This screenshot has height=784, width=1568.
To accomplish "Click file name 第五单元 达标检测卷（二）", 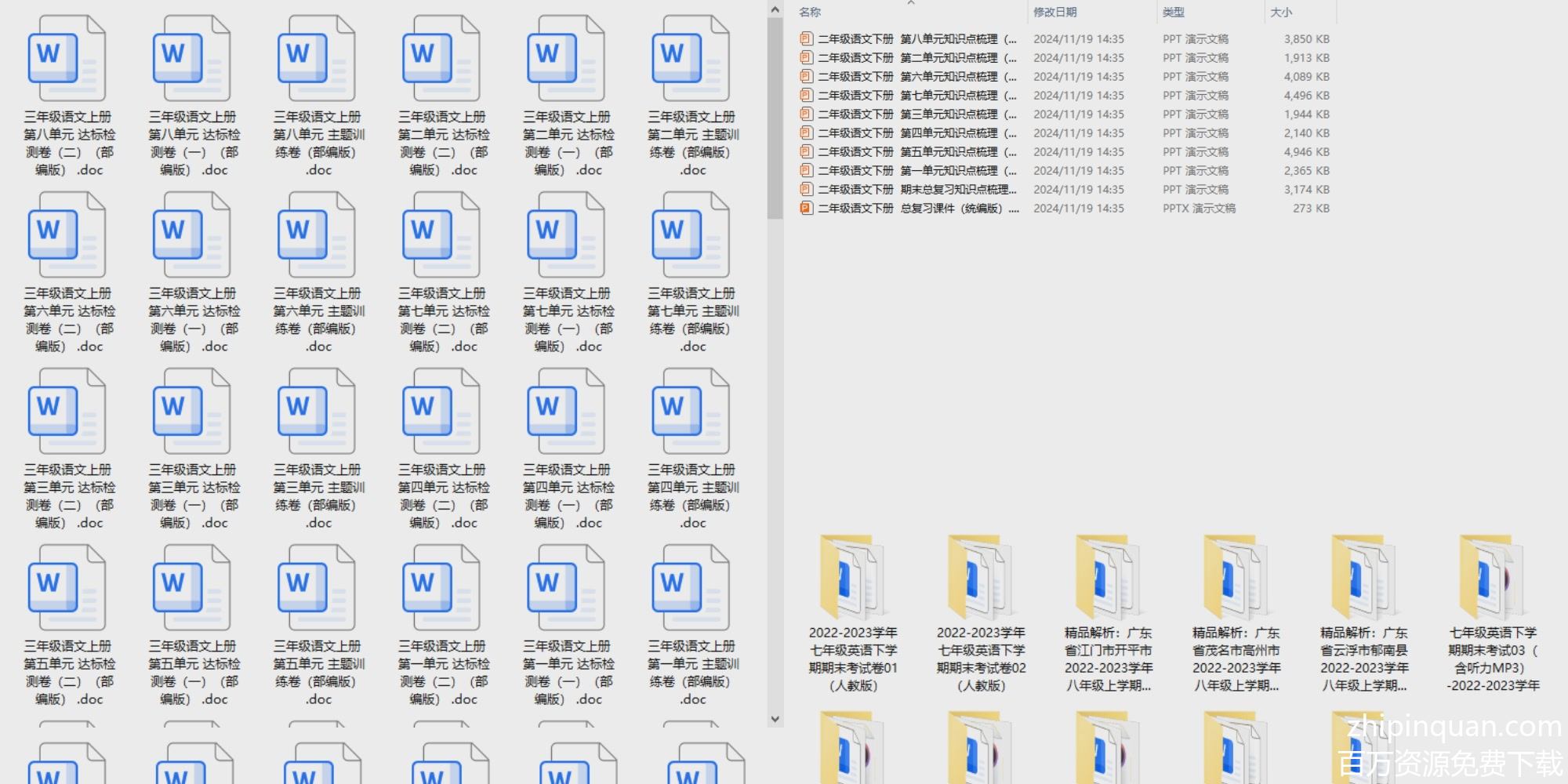I will pos(69,672).
